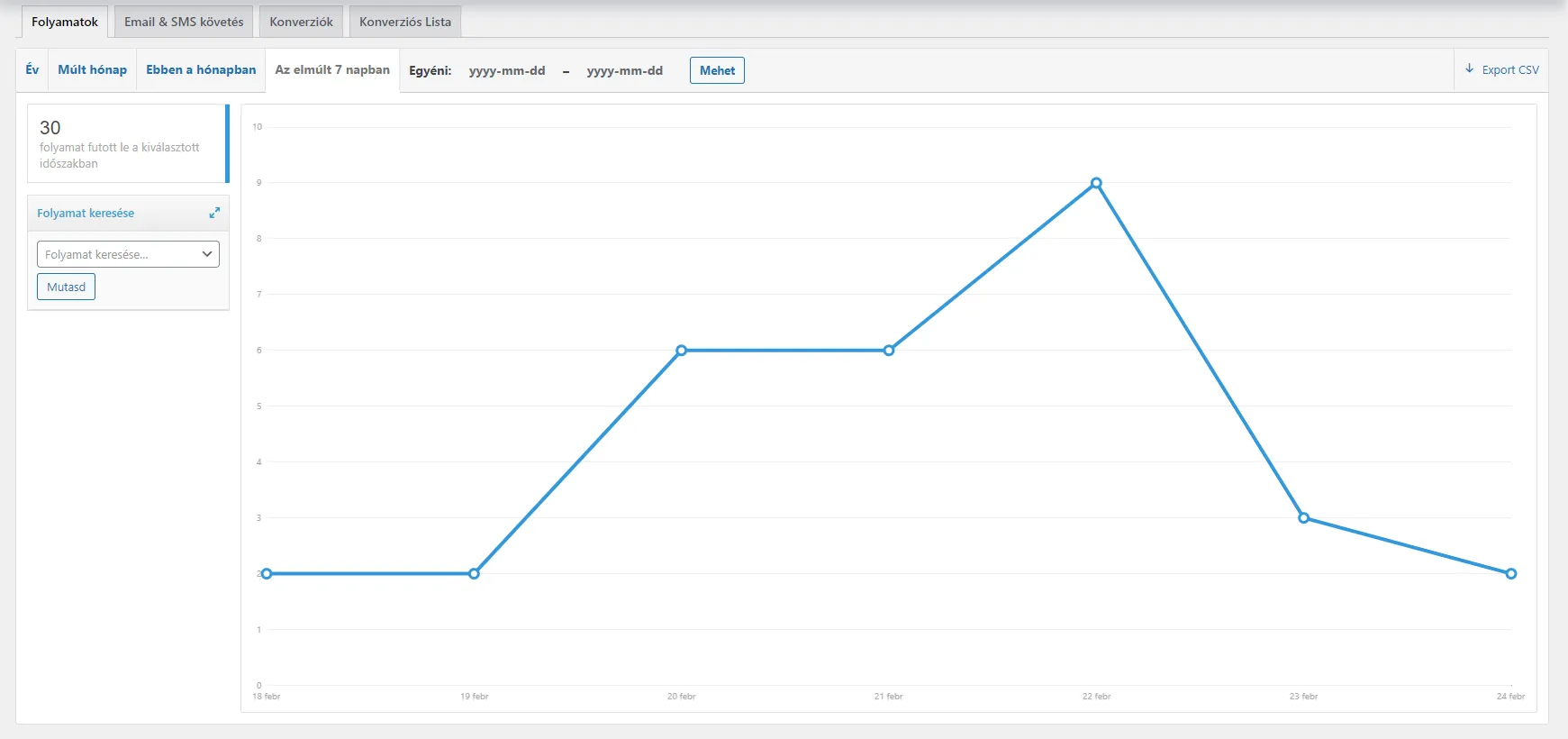
Task: Click the Export CSV download arrow icon
Action: 1470,69
